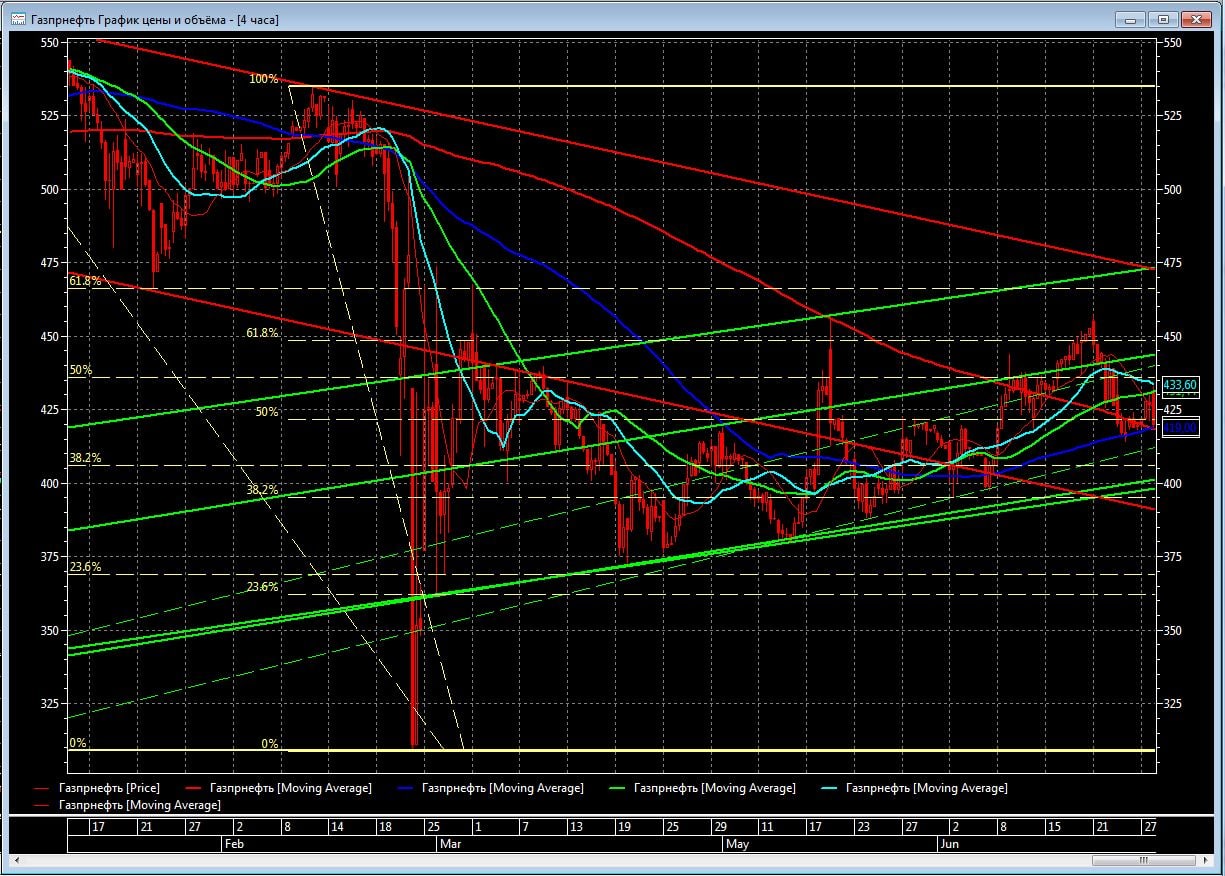
Task: Click the inner 61.8% Fibonacci label
Action: 262,333
